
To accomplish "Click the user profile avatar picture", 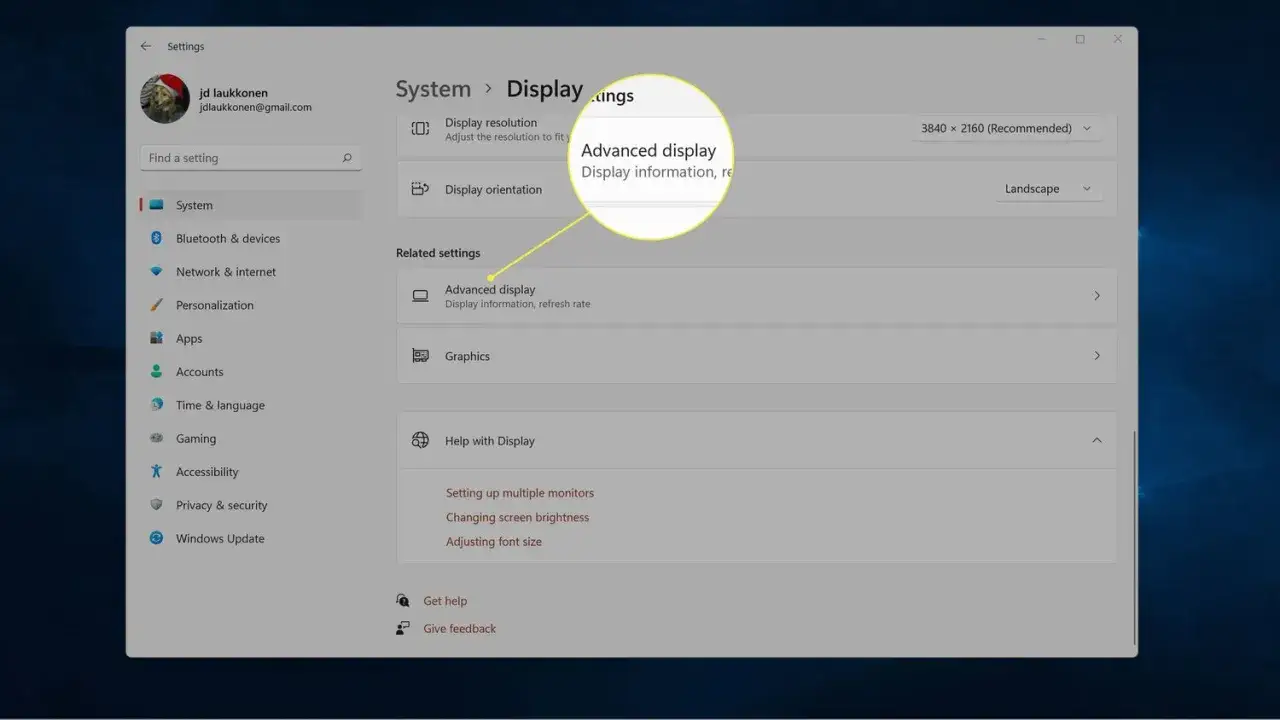I will pyautogui.click(x=165, y=99).
